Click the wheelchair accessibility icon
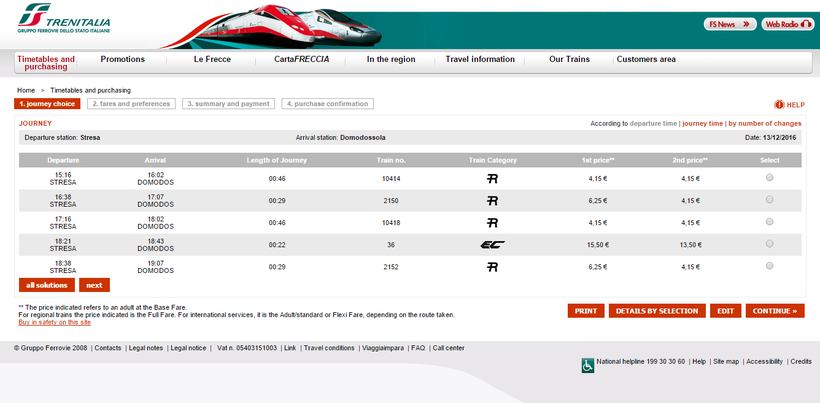This screenshot has width=820, height=403. 587,365
